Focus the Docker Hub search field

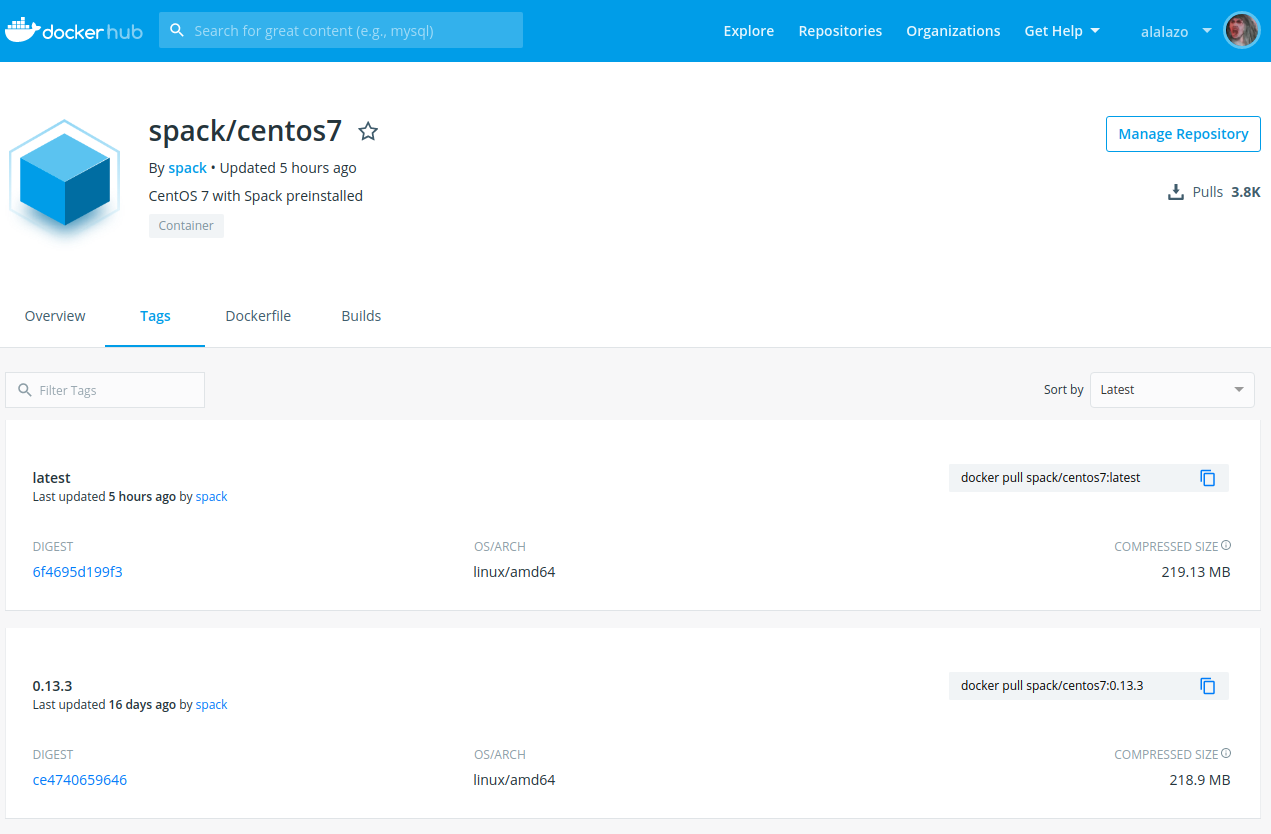[341, 30]
